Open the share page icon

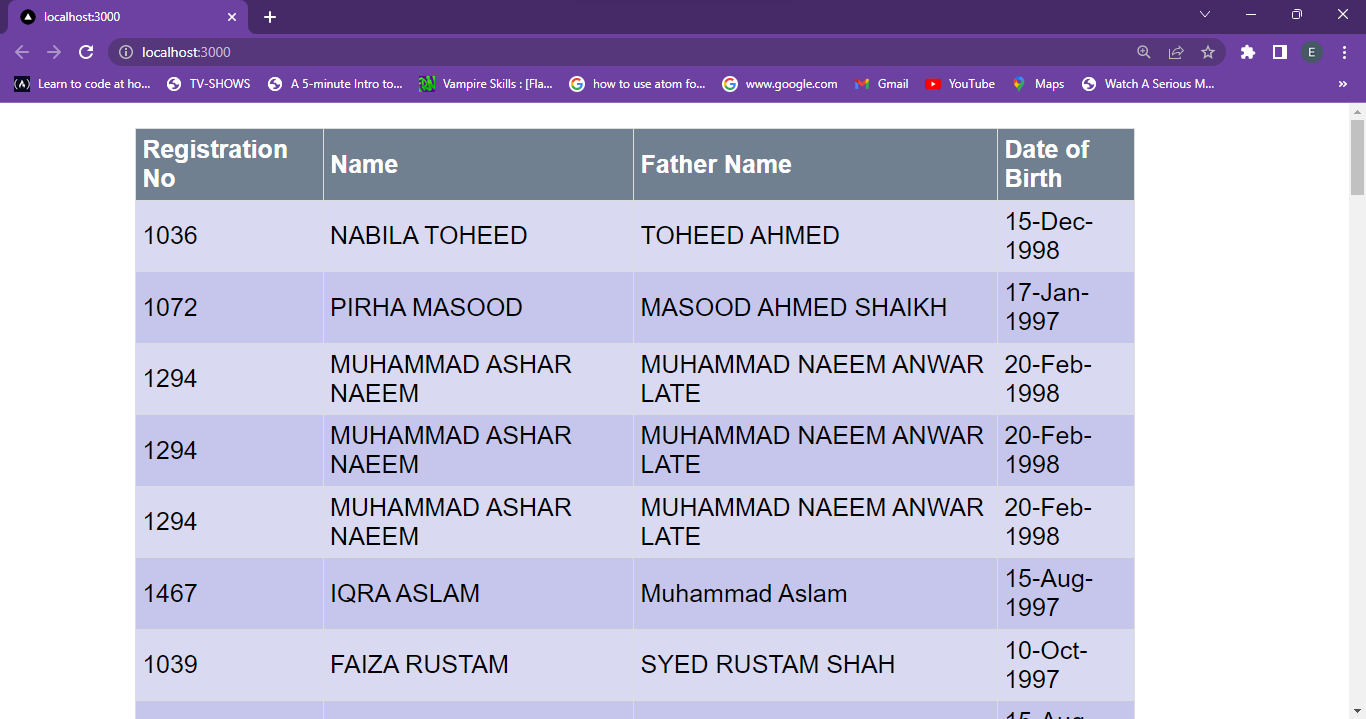[x=1176, y=52]
